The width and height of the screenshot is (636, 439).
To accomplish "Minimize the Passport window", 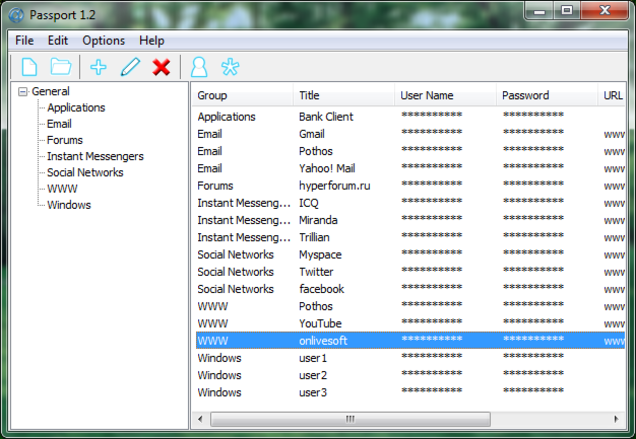I will 539,11.
